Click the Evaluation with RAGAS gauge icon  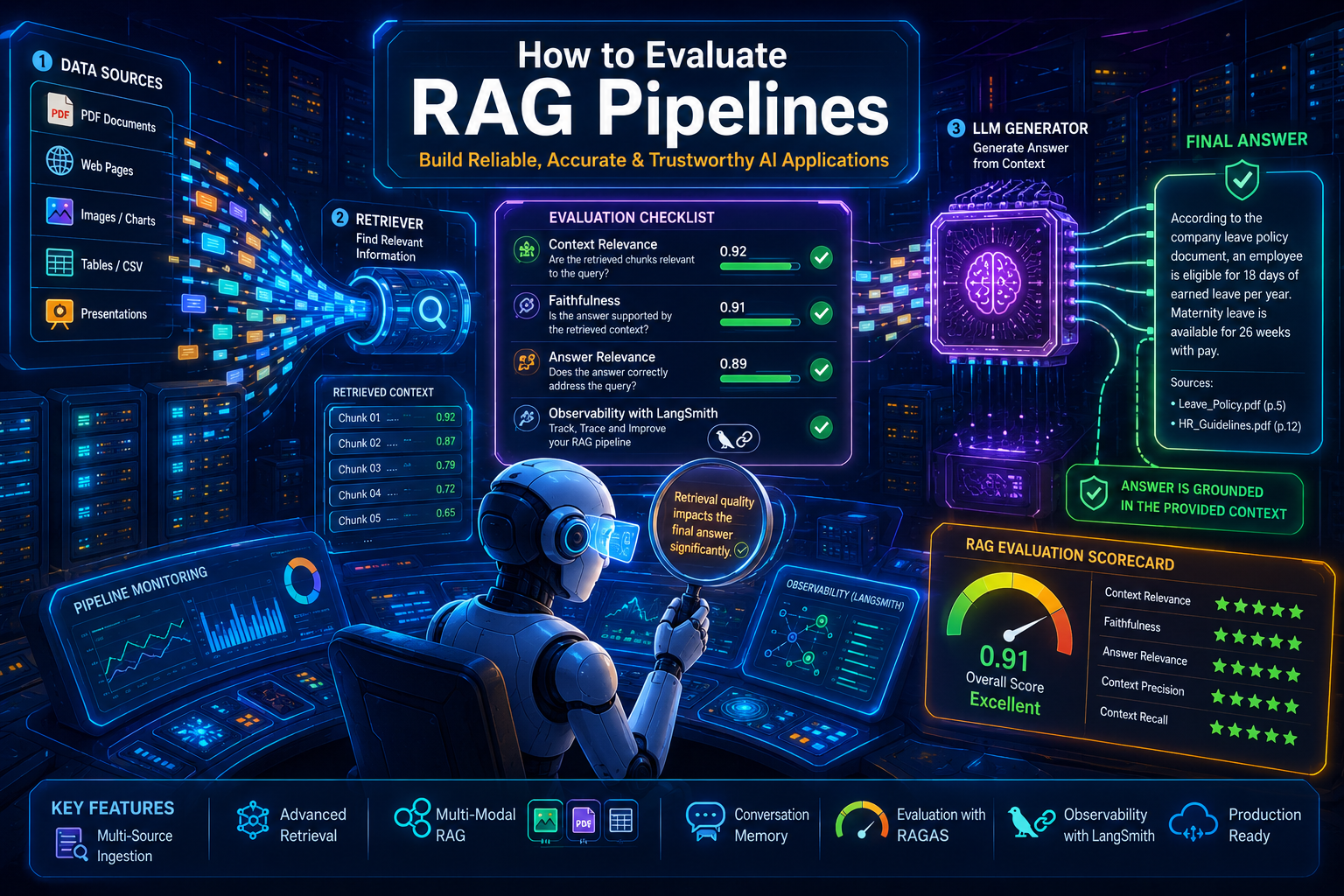point(862,822)
